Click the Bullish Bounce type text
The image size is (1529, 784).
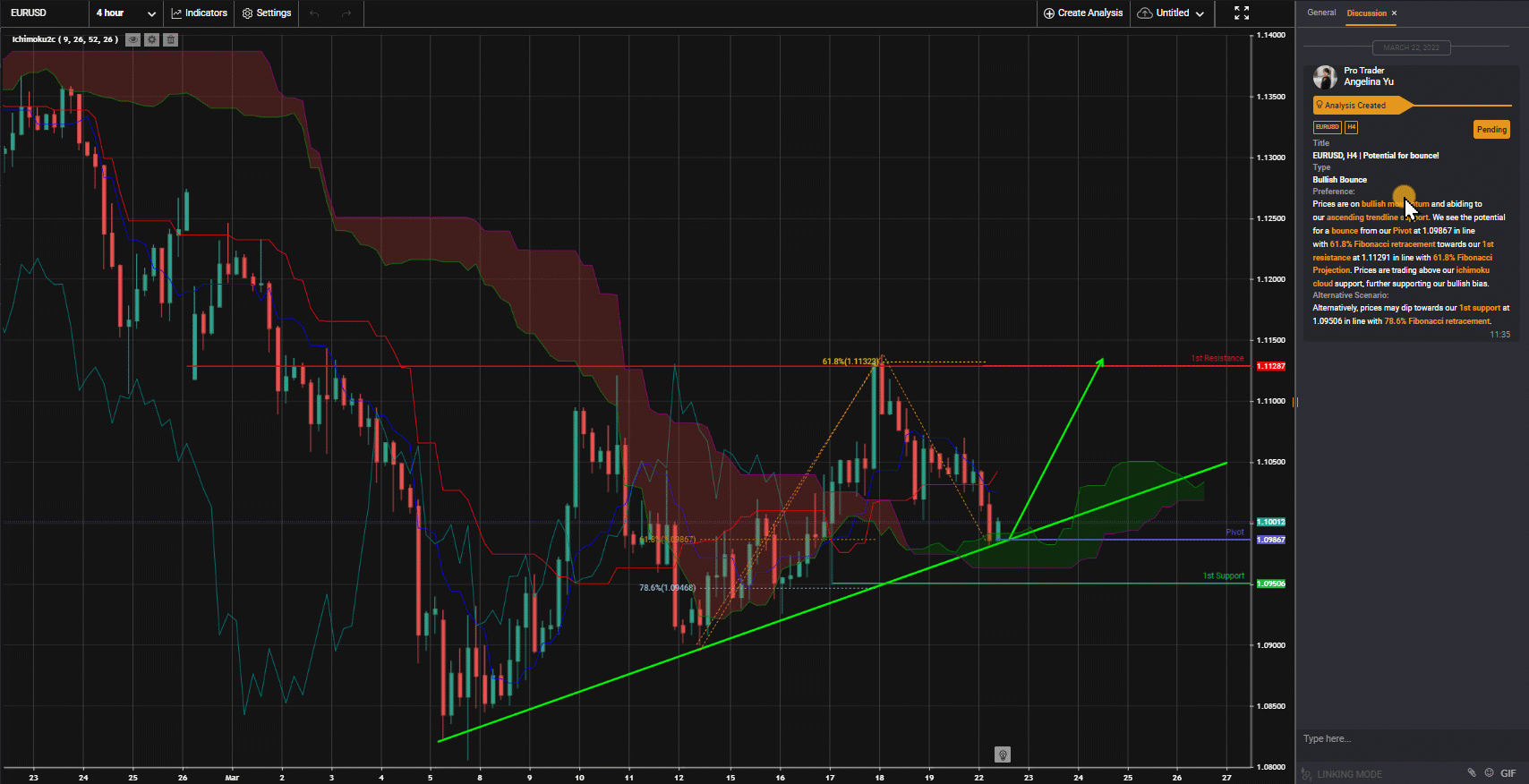pos(1340,180)
